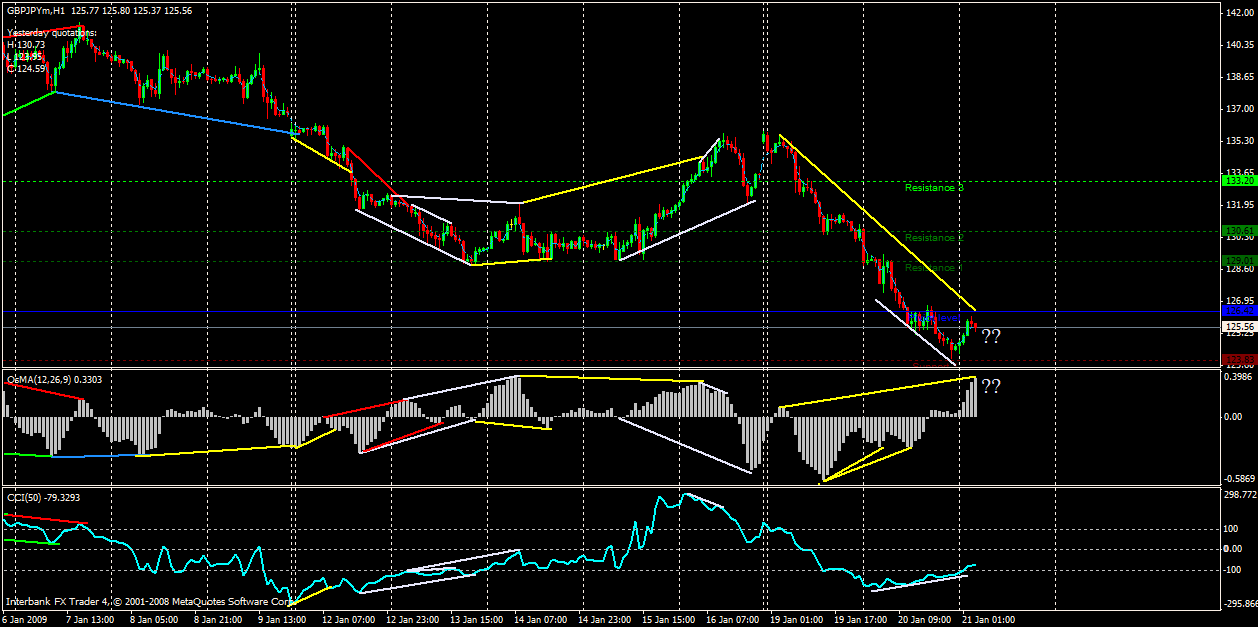Click the 19 Jan 01:00 time label
The height and width of the screenshot is (627, 1258).
795,619
